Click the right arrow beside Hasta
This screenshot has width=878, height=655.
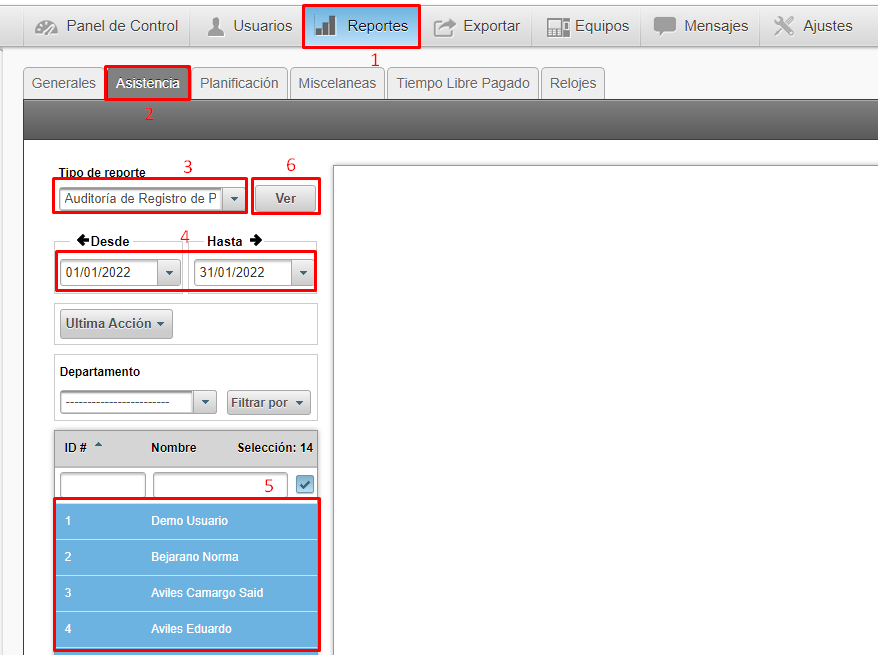256,241
